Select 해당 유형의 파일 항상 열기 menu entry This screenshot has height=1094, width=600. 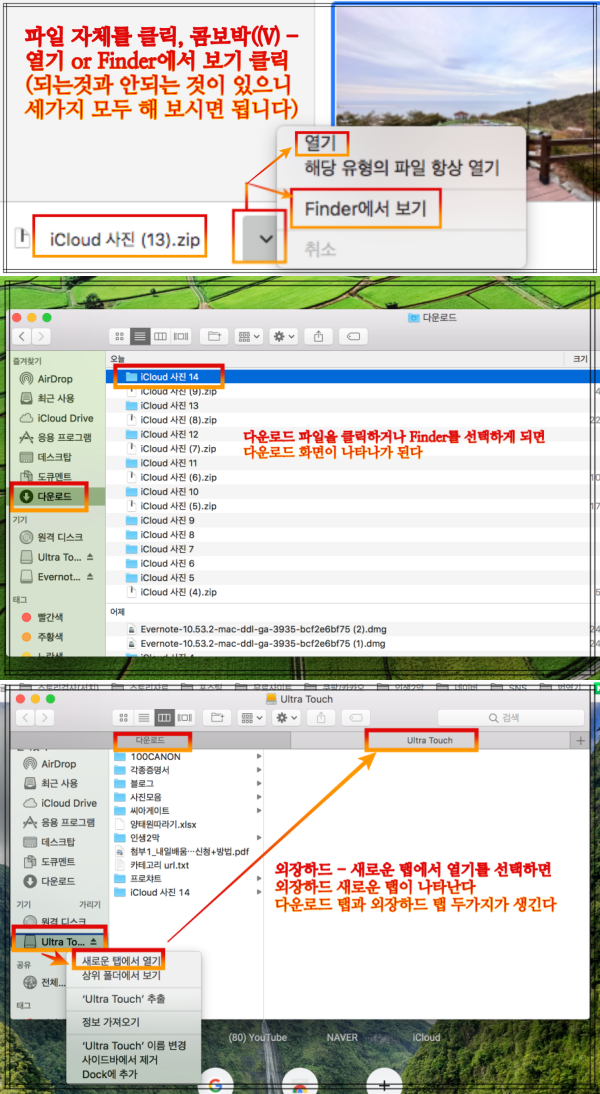pos(402,168)
